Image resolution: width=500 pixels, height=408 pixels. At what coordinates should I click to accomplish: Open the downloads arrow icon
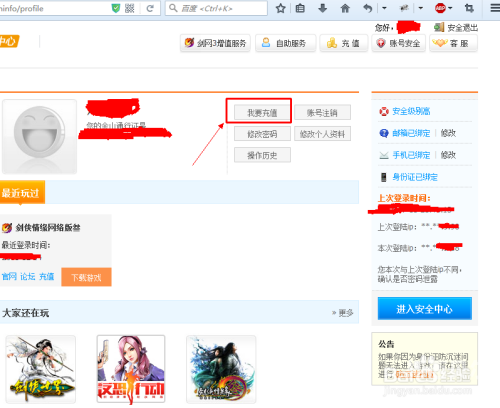point(322,8)
